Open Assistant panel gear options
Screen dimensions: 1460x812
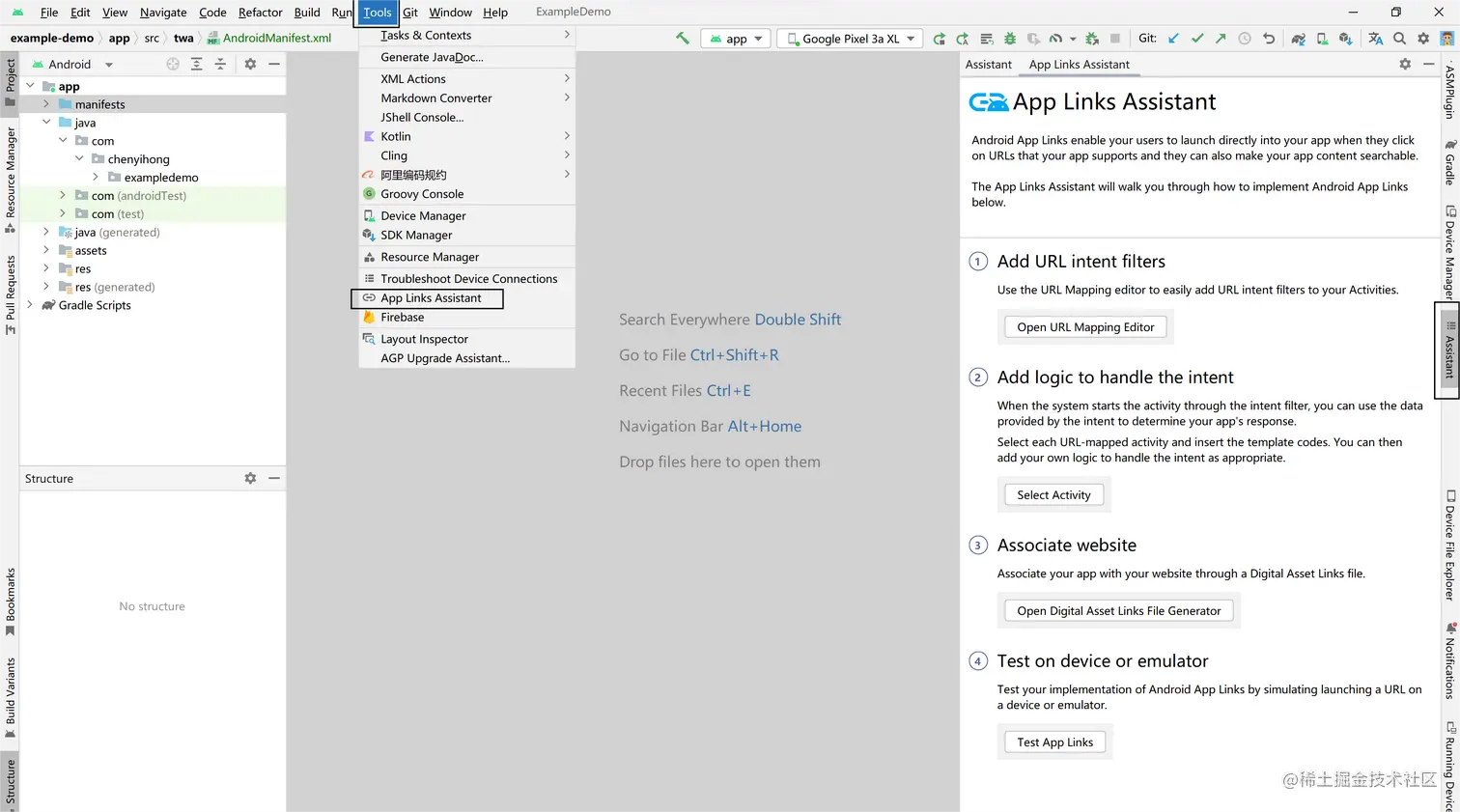[x=1405, y=64]
